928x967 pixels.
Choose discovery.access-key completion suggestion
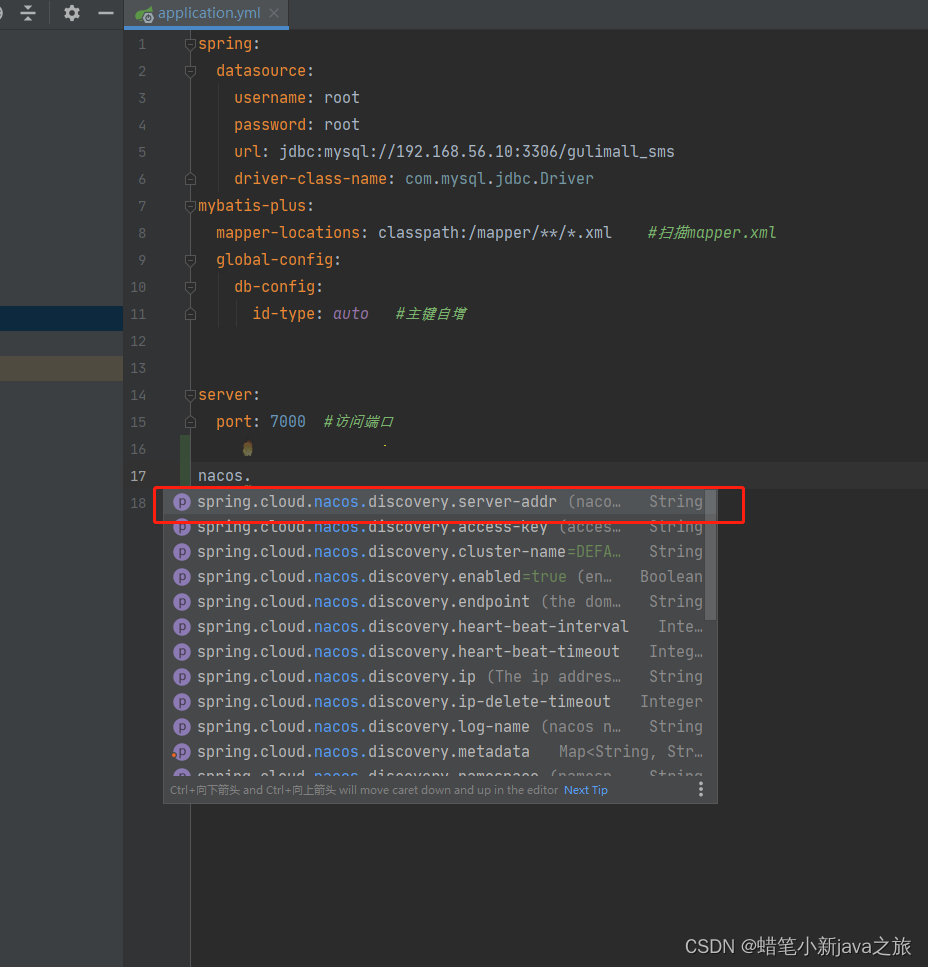pos(435,527)
